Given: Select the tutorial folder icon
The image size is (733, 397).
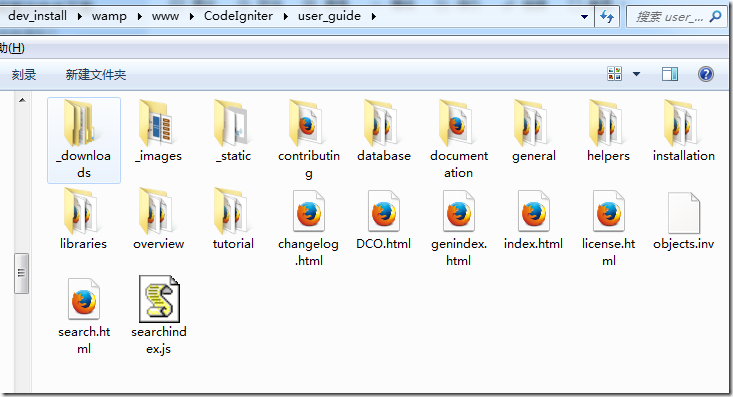Looking at the screenshot, I should click(x=231, y=211).
